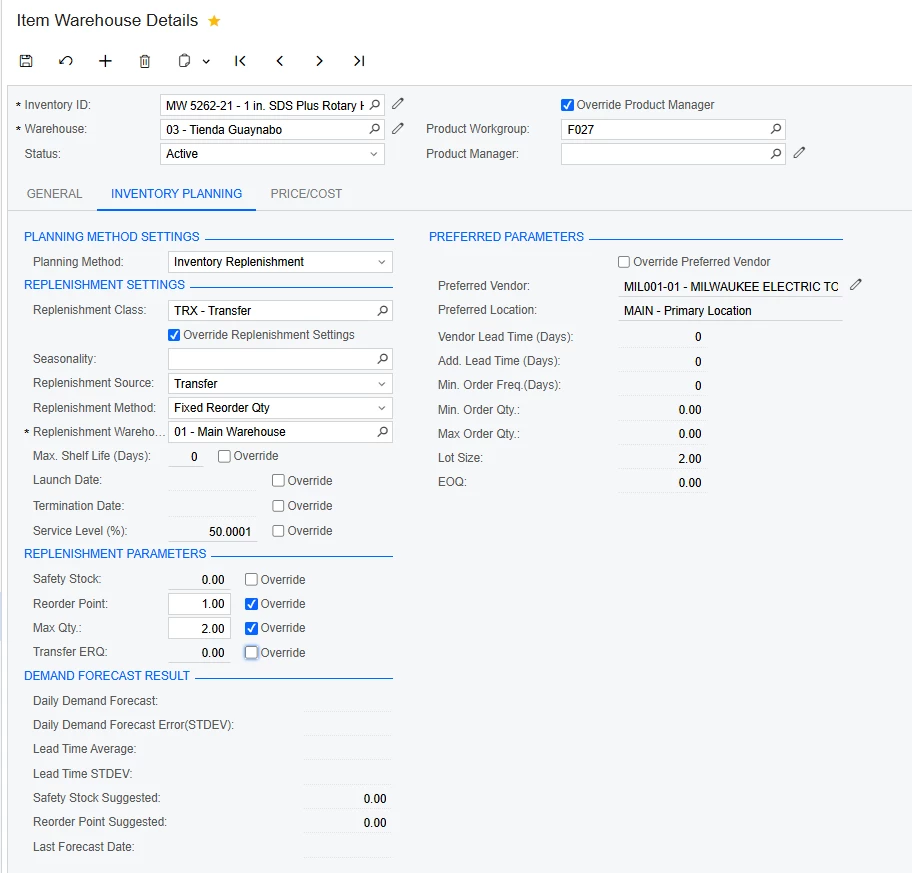Screen dimensions: 912x873
Task: Uncheck Max Qty Override box
Action: [x=251, y=628]
